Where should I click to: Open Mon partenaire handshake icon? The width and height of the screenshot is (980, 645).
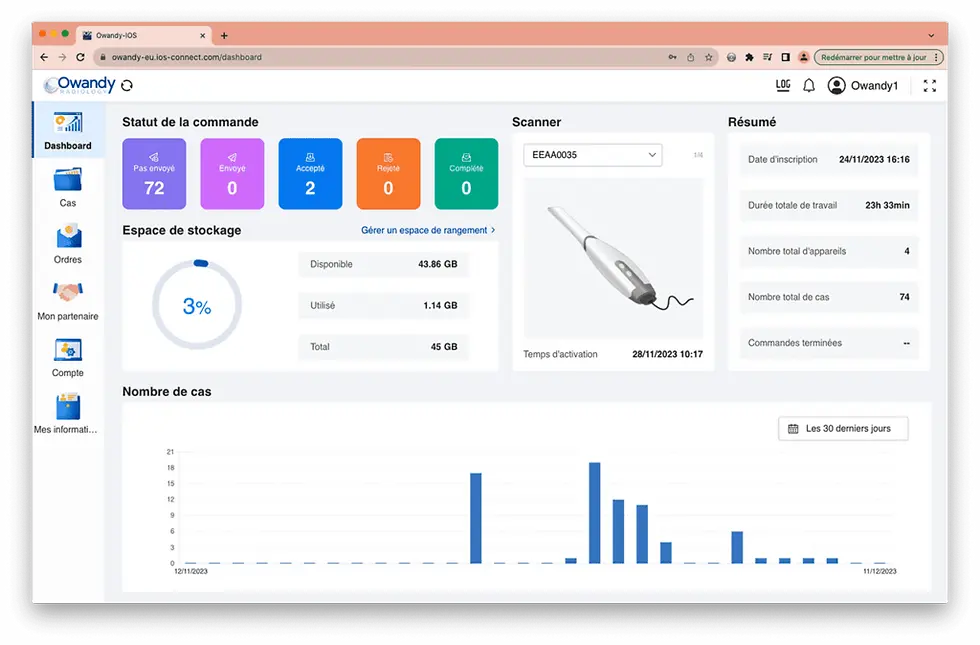pyautogui.click(x=68, y=292)
